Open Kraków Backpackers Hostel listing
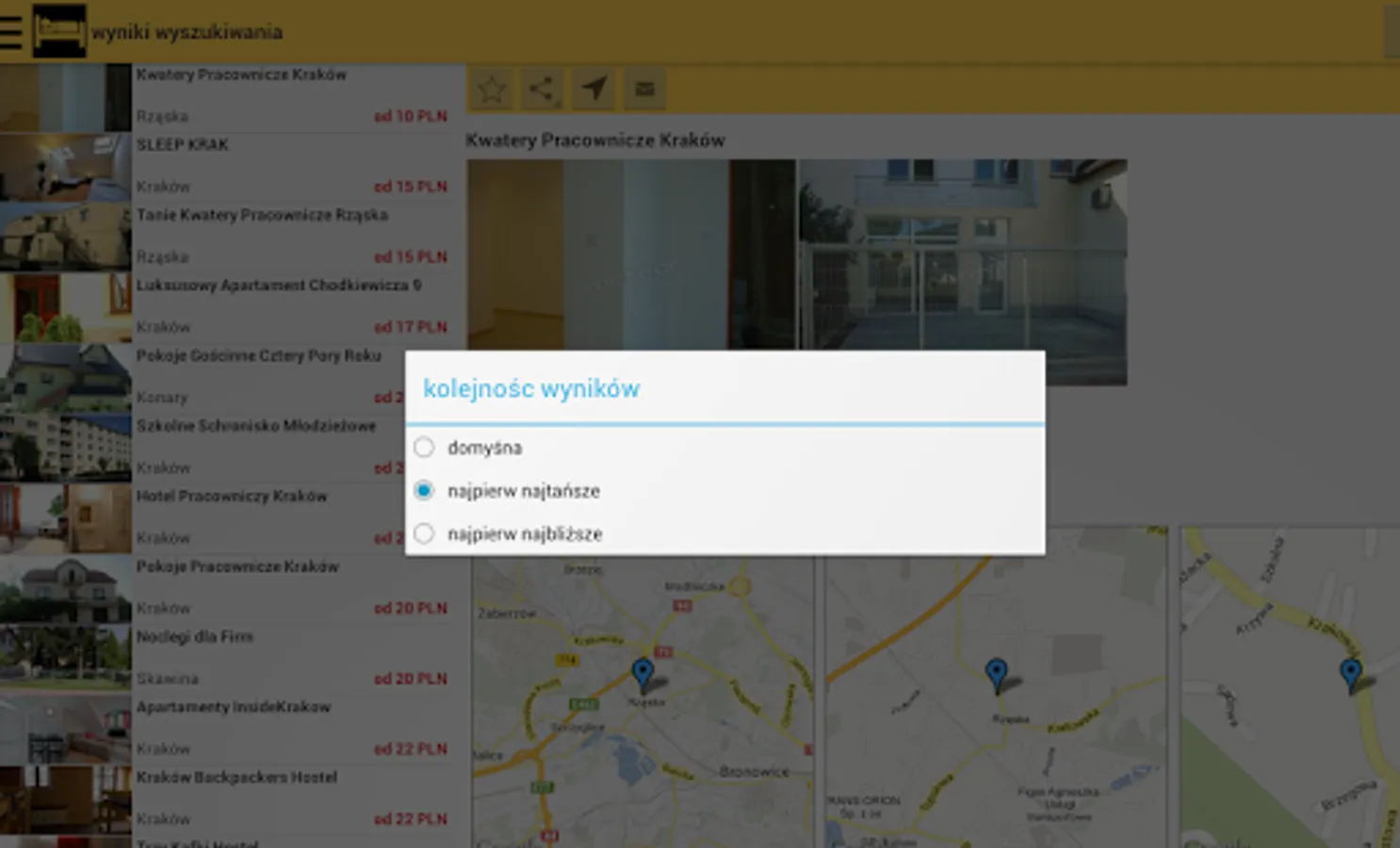The image size is (1400, 848). pos(226,800)
